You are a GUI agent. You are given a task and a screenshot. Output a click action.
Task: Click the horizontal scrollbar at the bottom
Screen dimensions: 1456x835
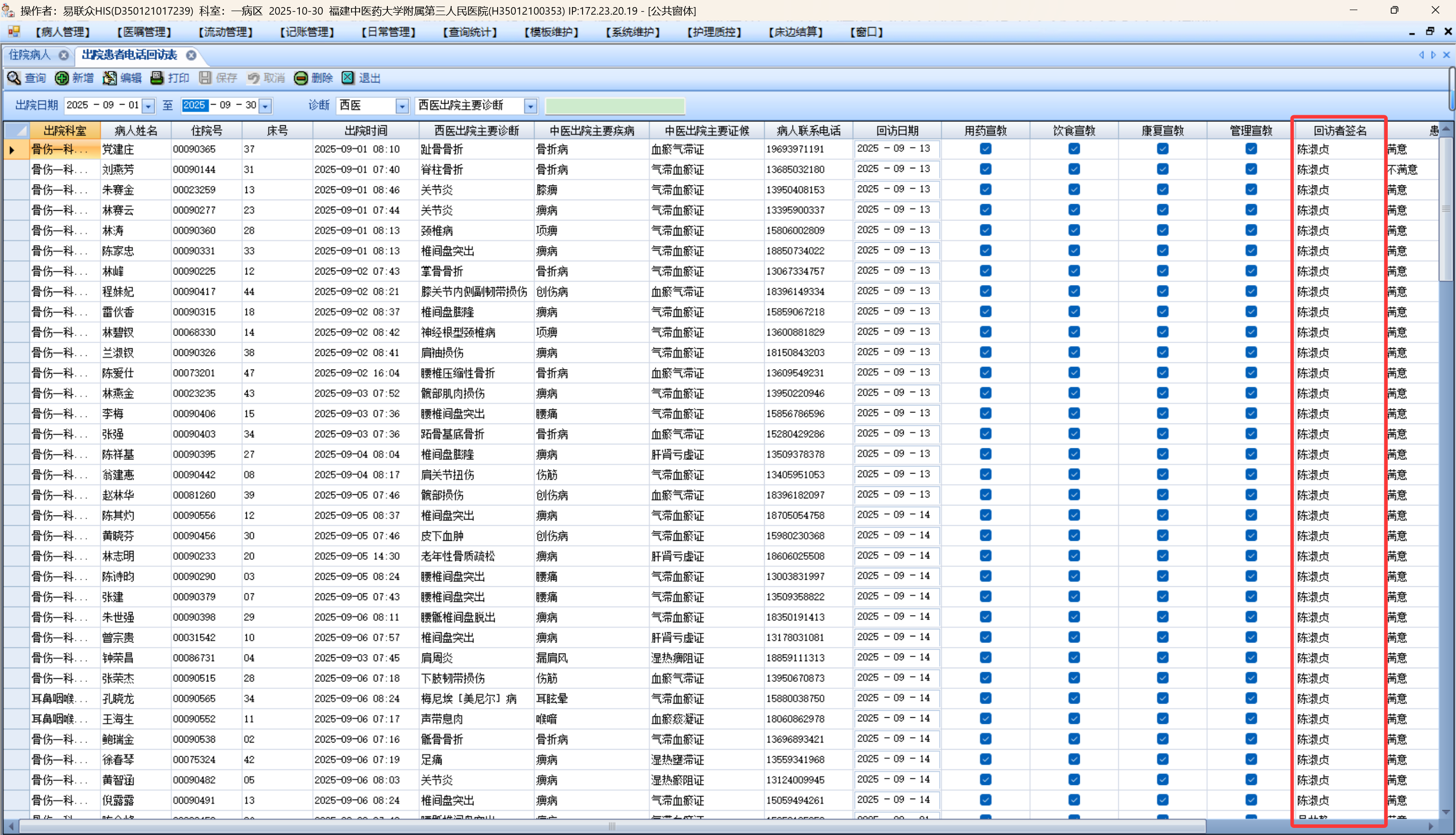pyautogui.click(x=611, y=826)
